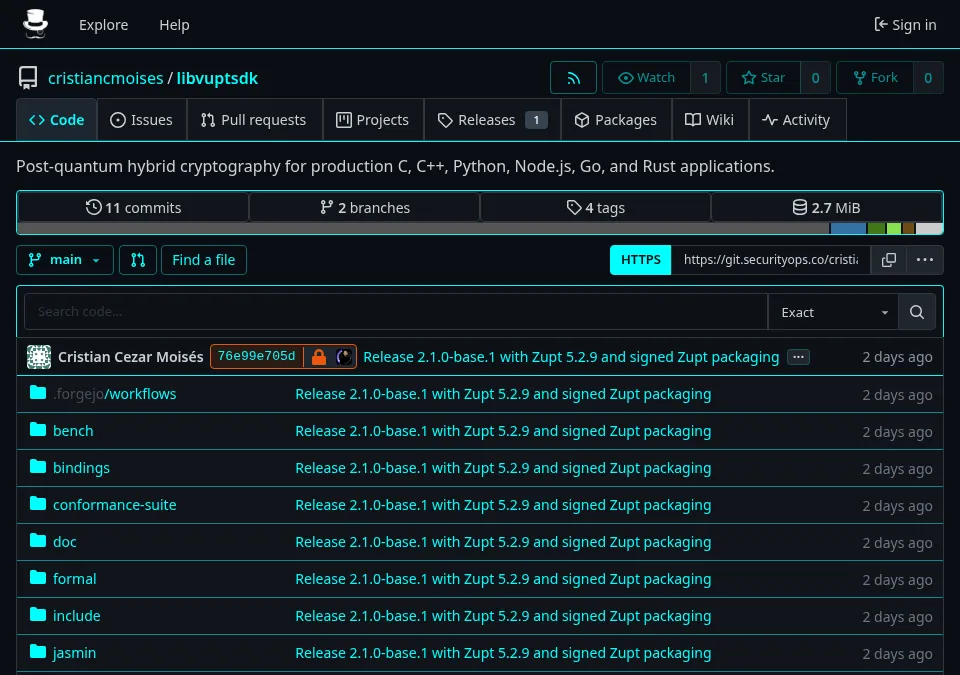The height and width of the screenshot is (675, 960).
Task: Open the doc row commit message
Action: pos(503,542)
